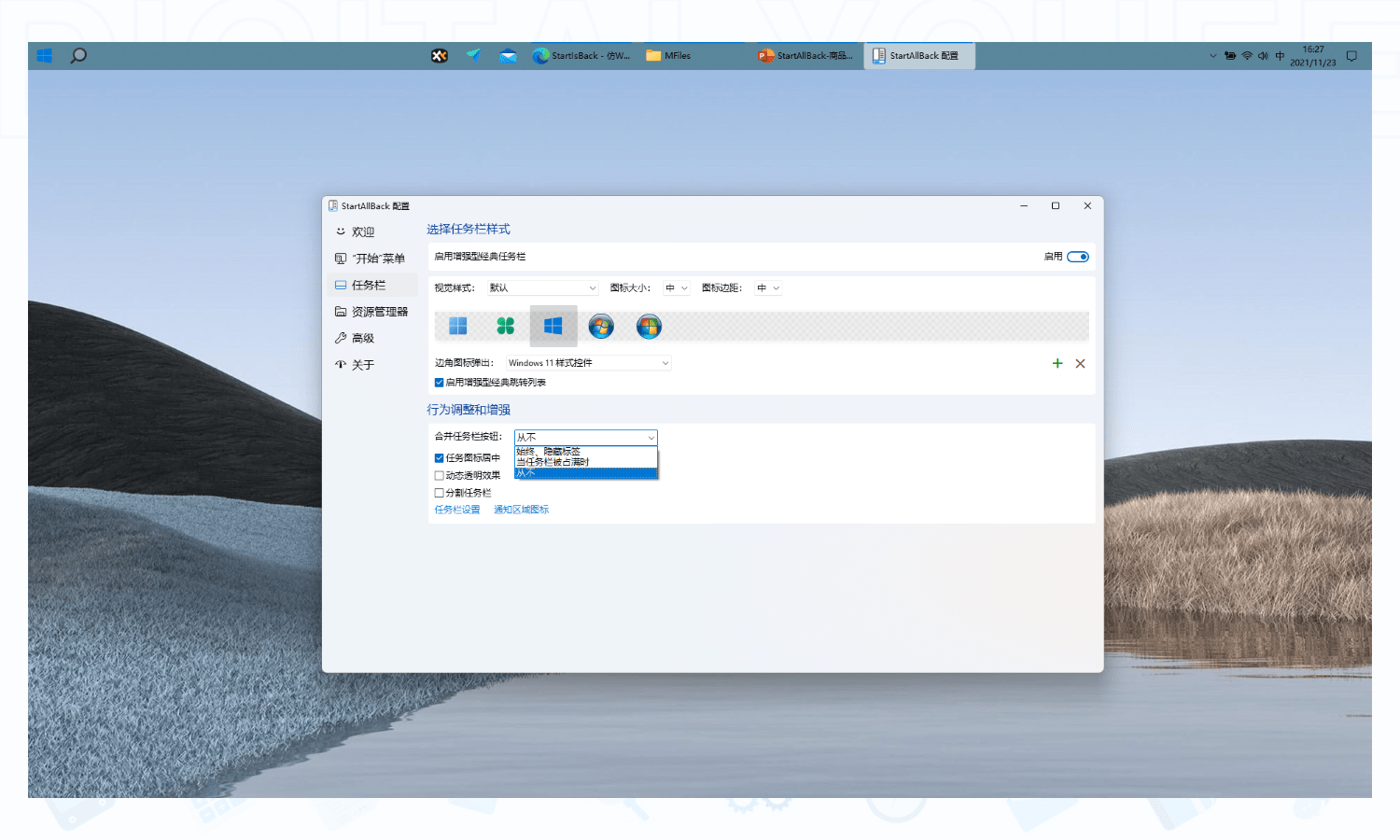
Task: Click the red X remove button
Action: [1080, 363]
